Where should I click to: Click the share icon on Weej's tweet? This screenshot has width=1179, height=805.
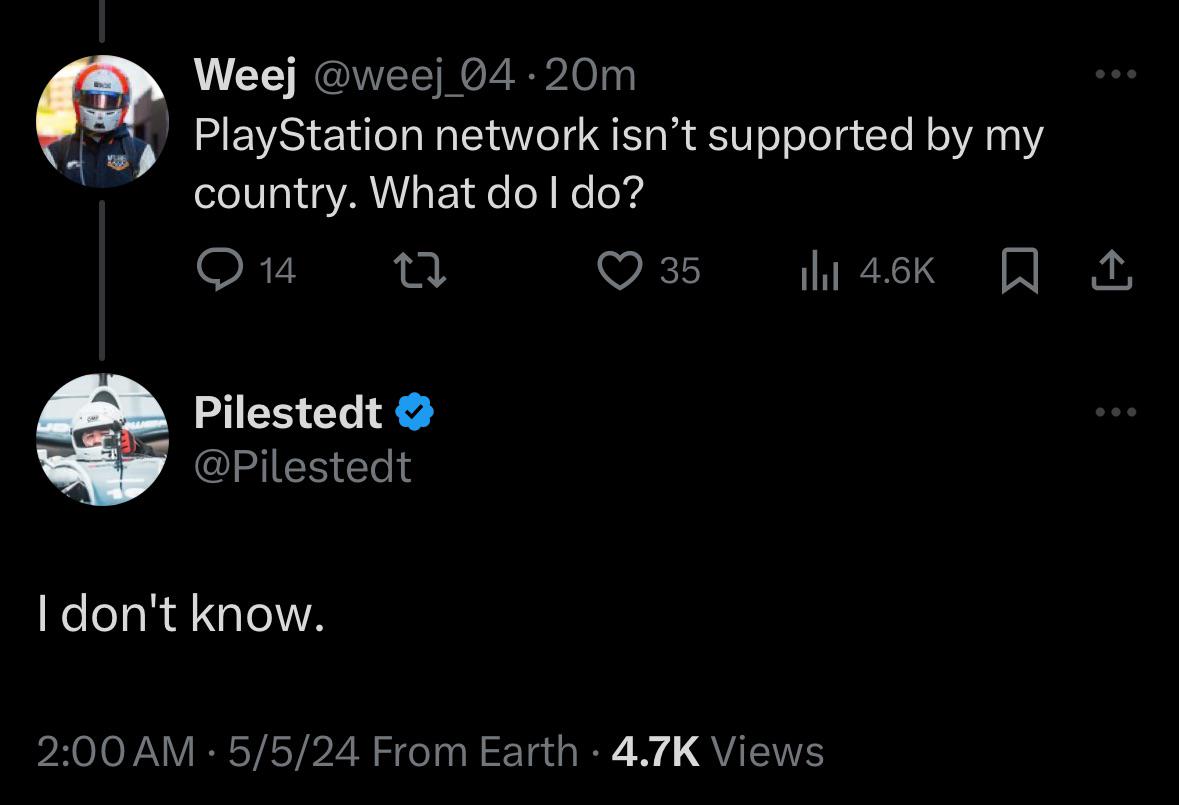click(x=1113, y=271)
